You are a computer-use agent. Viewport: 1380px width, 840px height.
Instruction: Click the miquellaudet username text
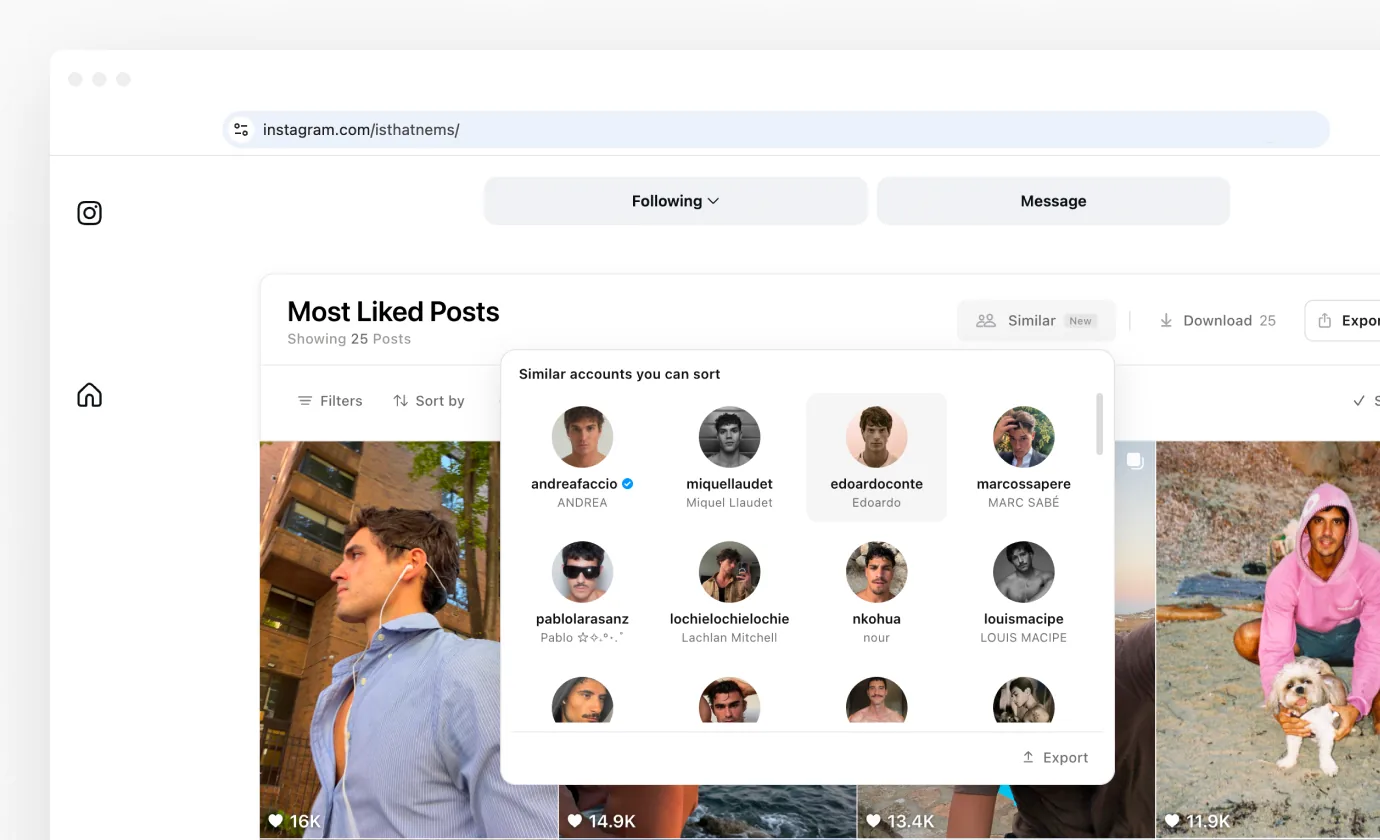tap(729, 484)
